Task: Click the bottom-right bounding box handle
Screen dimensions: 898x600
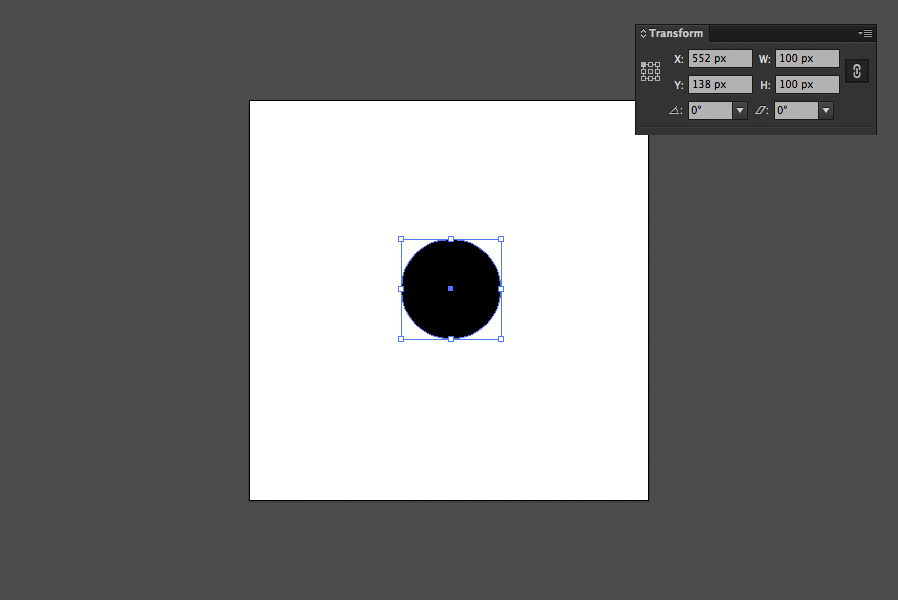Action: click(501, 339)
